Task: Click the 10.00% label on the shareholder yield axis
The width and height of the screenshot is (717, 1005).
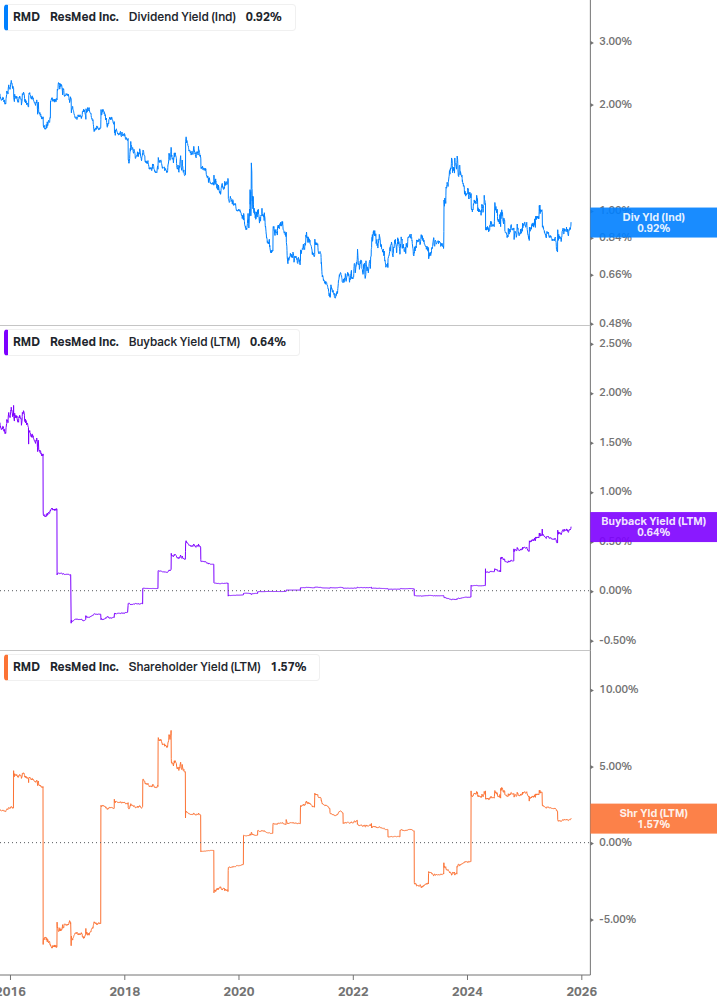Action: [x=618, y=689]
